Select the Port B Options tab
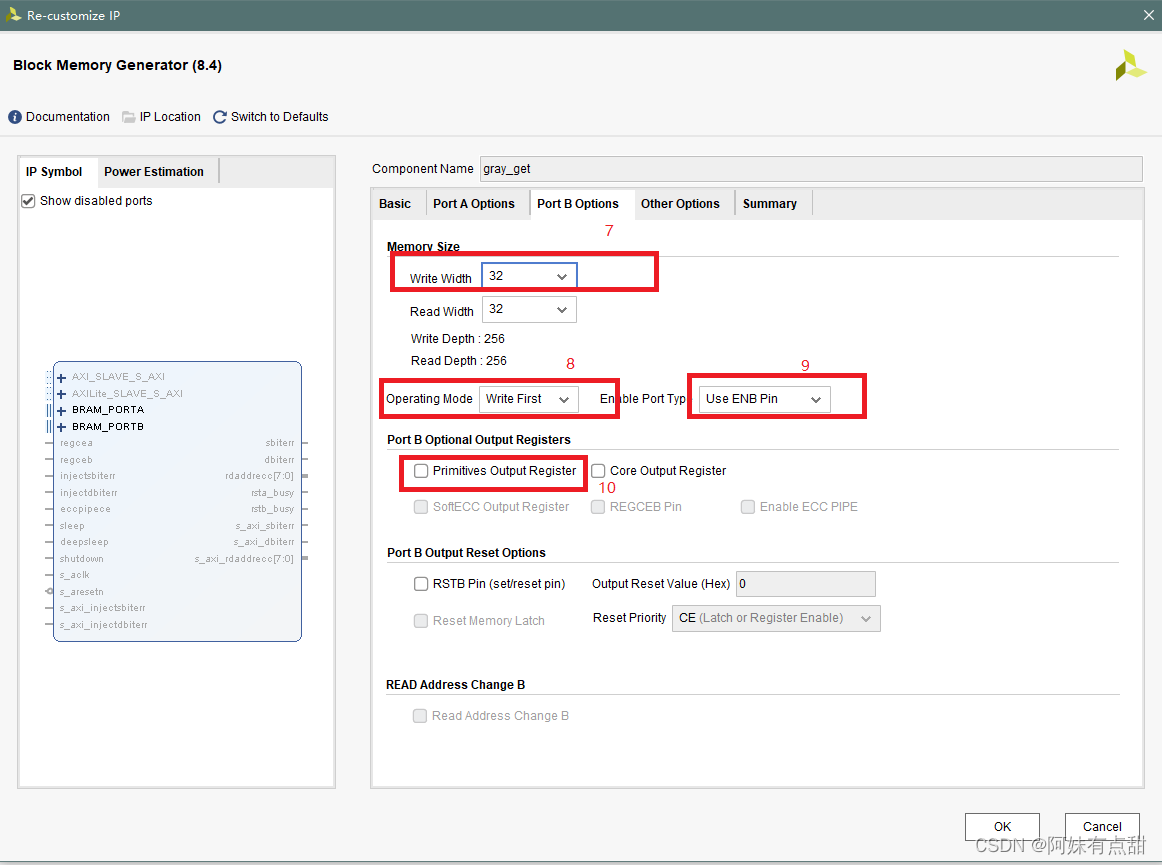 coord(577,204)
